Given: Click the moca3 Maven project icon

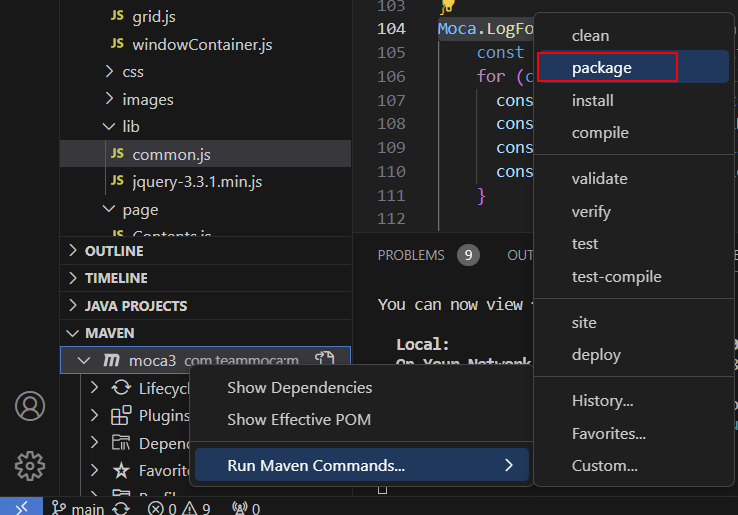Looking at the screenshot, I should [x=112, y=360].
